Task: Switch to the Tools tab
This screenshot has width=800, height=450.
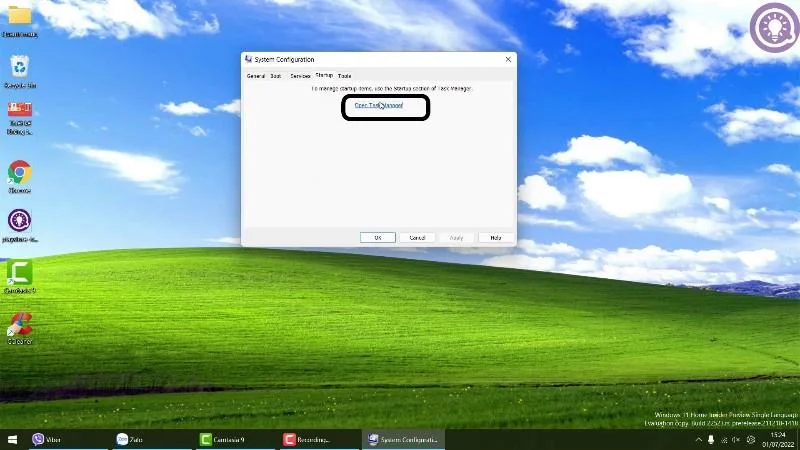Action: pyautogui.click(x=344, y=76)
